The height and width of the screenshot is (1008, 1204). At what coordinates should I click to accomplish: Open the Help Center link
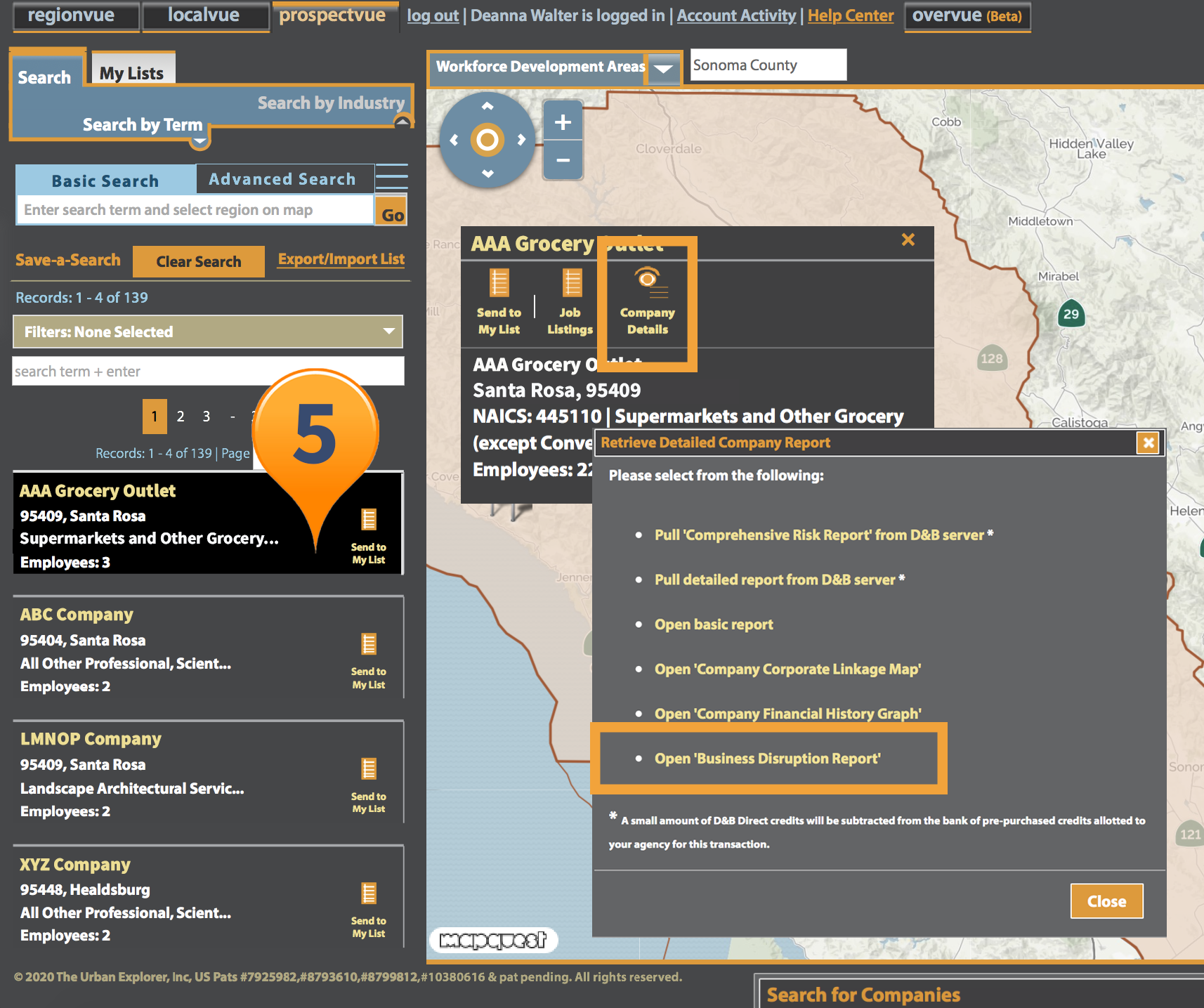point(851,15)
